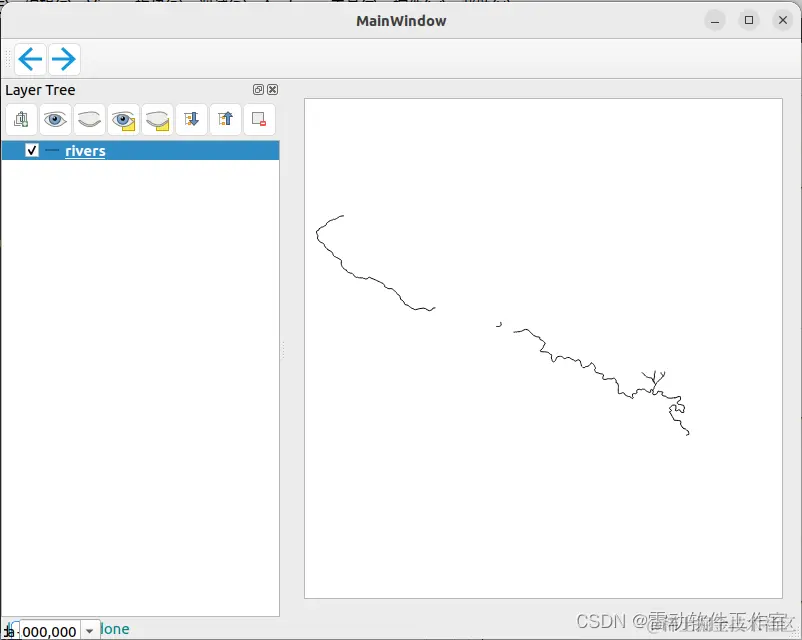Go to the next map extent with the forward arrow
This screenshot has width=802, height=640.
(x=64, y=59)
